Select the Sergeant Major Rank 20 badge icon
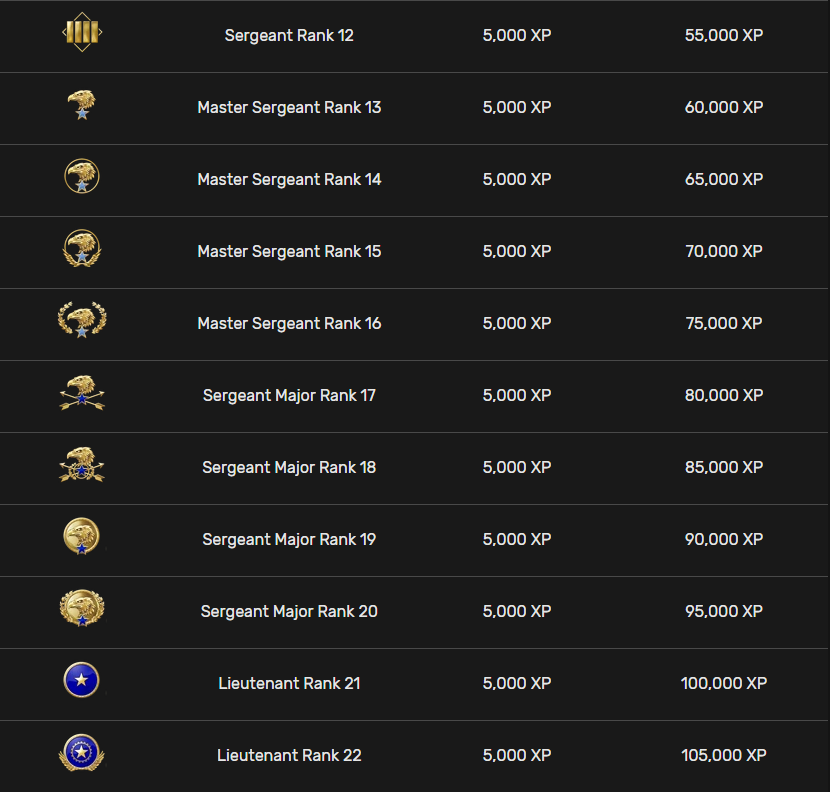 pyautogui.click(x=82, y=609)
